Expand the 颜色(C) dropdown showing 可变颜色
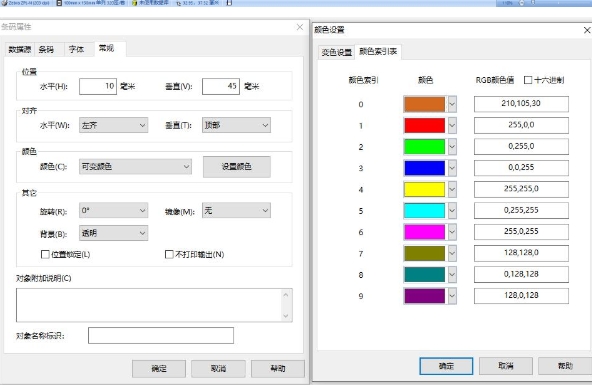 [x=135, y=166]
